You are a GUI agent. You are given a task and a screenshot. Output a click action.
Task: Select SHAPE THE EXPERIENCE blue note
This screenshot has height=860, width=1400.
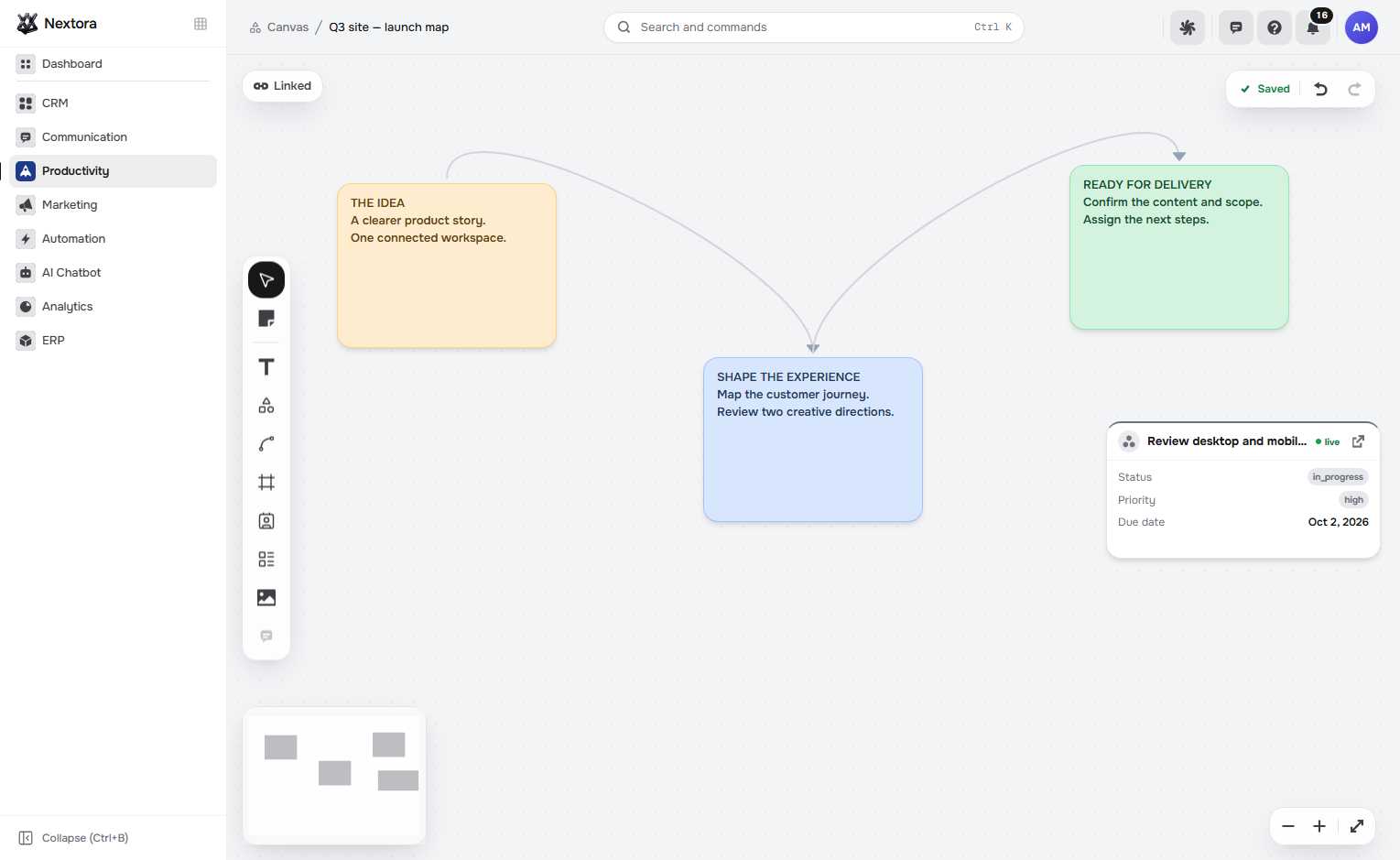[x=813, y=440]
